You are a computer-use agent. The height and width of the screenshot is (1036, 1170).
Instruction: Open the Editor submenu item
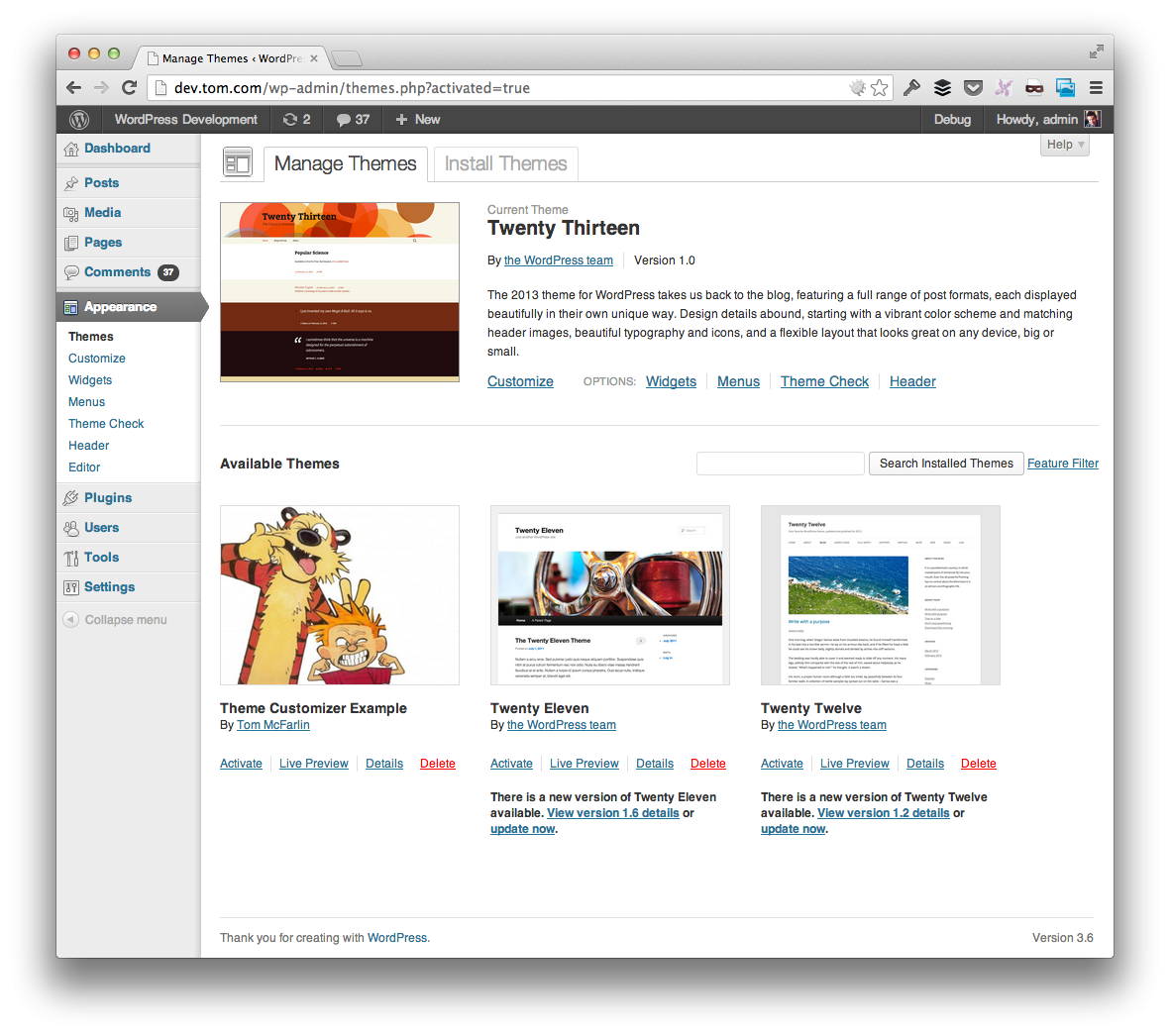pyautogui.click(x=84, y=466)
